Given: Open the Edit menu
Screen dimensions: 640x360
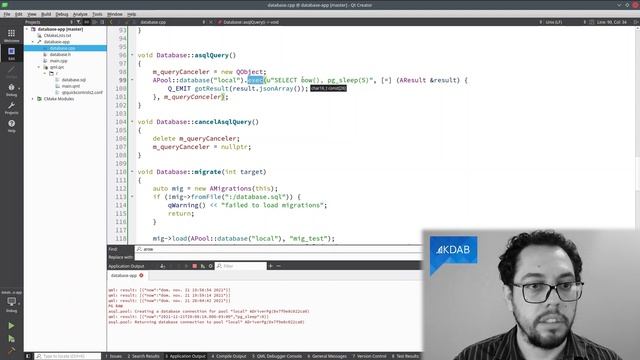Looking at the screenshot, I should tap(19, 14).
